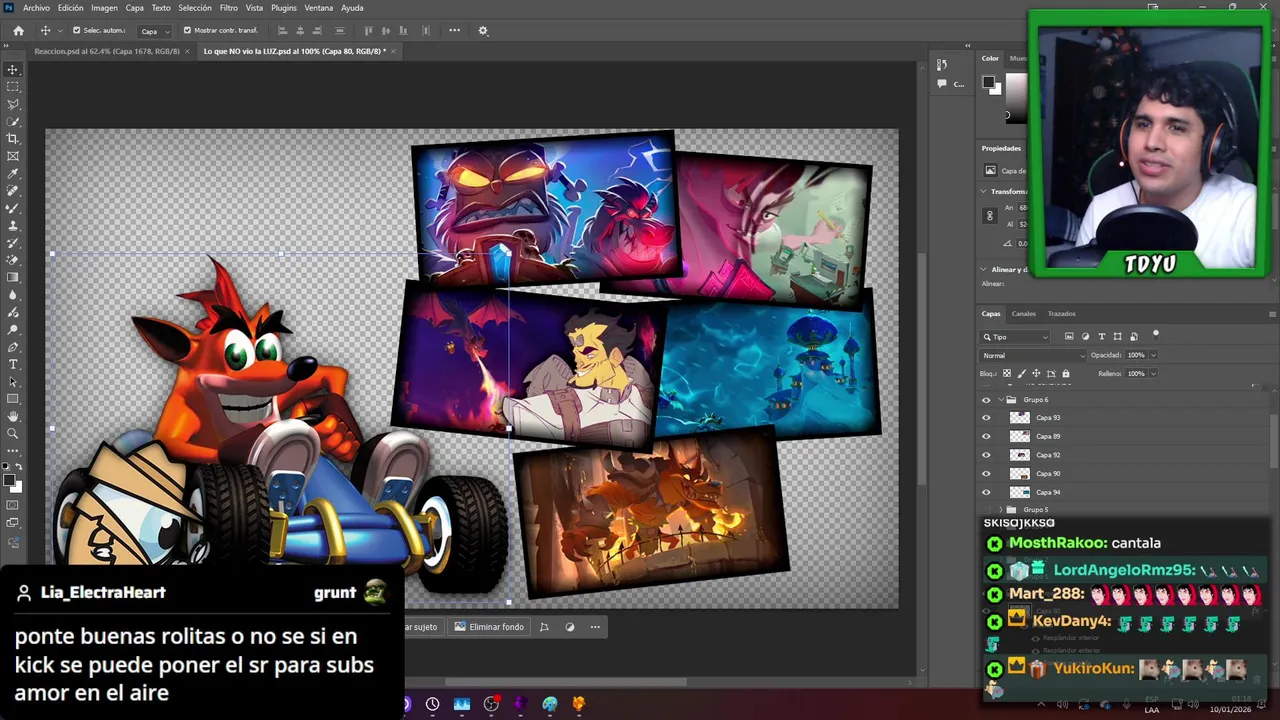Collapse the Grupo 6 layer group
This screenshot has height=720, width=1280.
pyautogui.click(x=1000, y=400)
